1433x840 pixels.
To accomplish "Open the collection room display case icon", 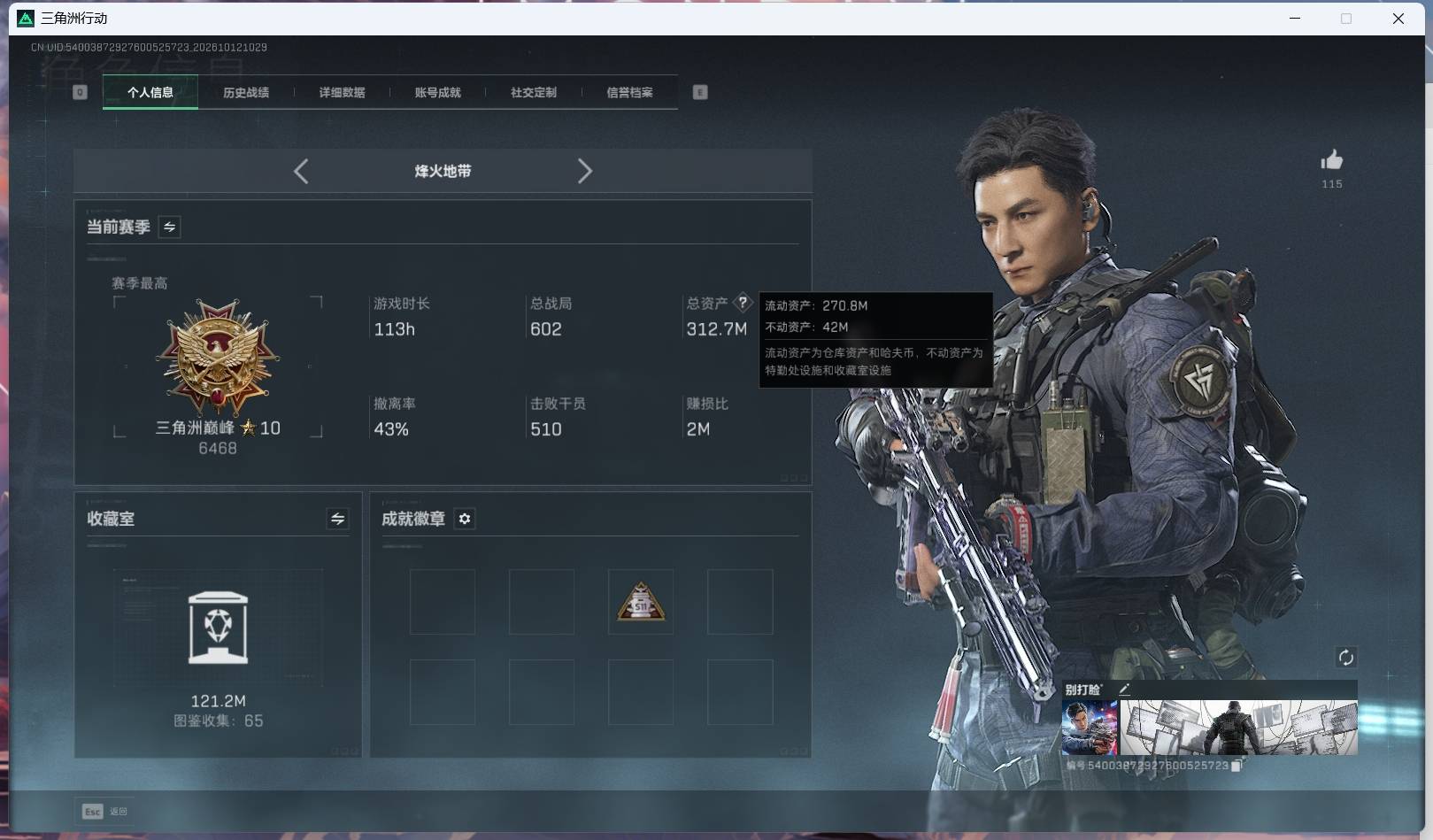I will (218, 628).
